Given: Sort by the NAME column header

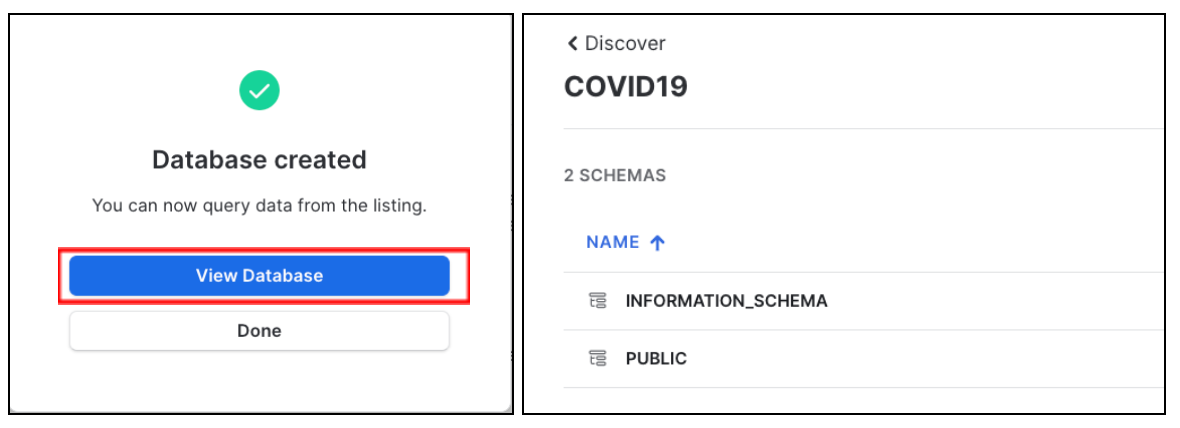Looking at the screenshot, I should pyautogui.click(x=612, y=242).
